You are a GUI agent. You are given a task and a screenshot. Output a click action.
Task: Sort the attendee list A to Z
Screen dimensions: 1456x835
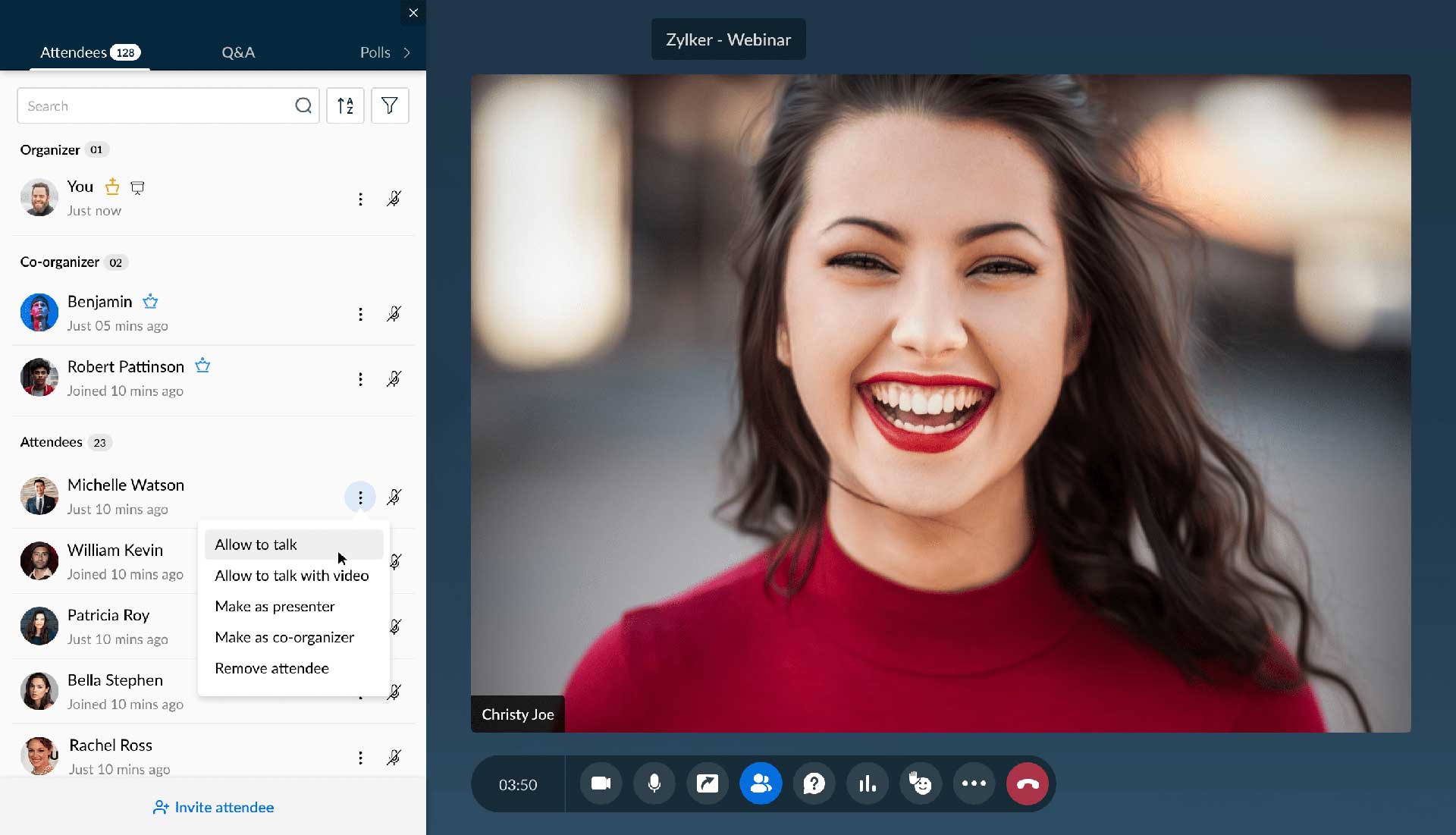click(345, 105)
